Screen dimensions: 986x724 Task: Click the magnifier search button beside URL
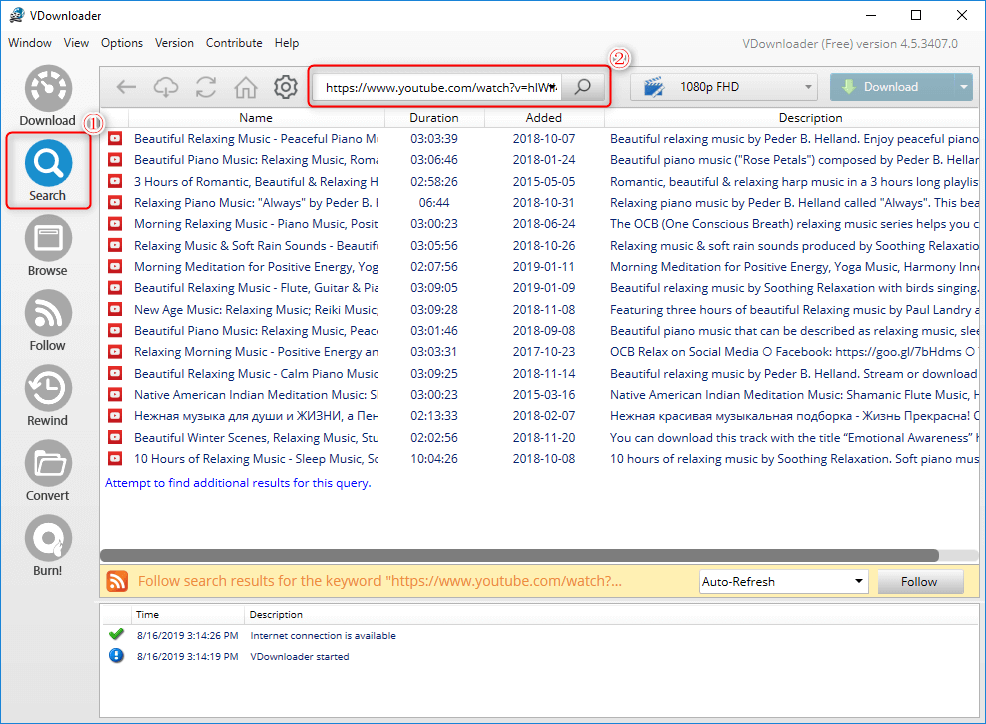click(x=582, y=87)
